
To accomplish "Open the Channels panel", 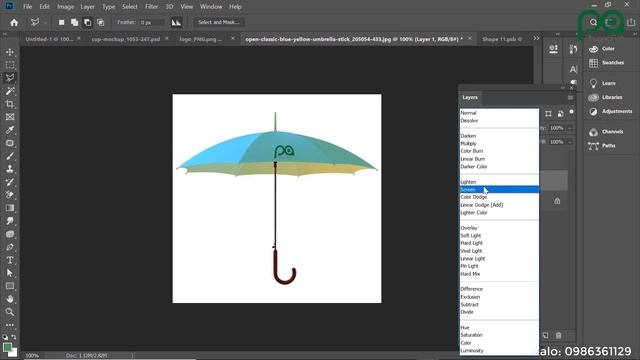I will (x=607, y=131).
